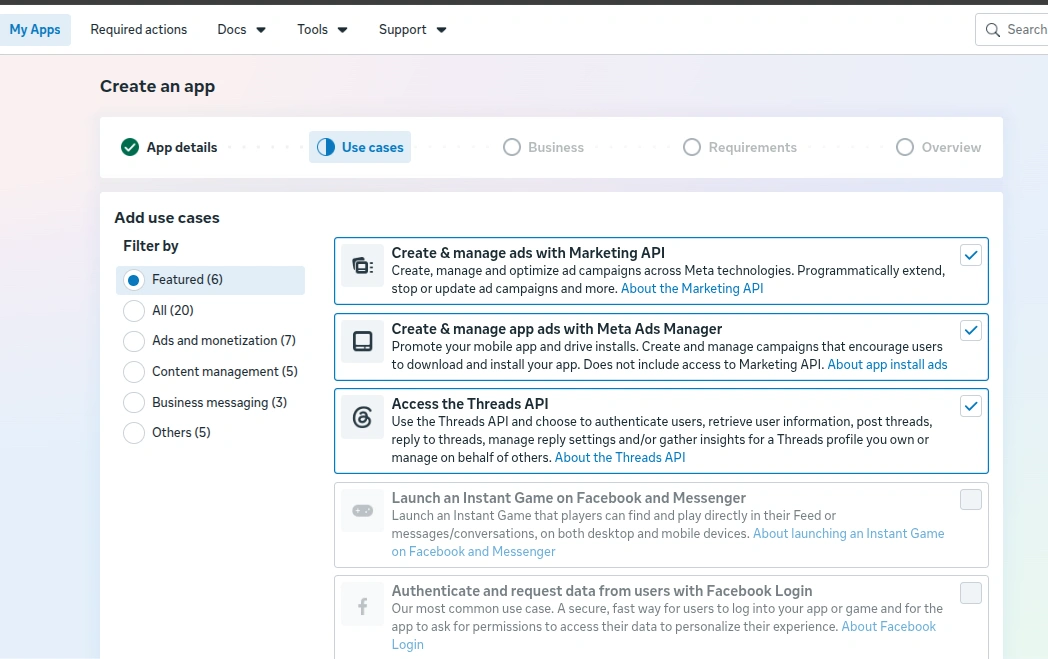Click 'Create & manage app ads' card title
This screenshot has height=659, width=1048.
[557, 329]
